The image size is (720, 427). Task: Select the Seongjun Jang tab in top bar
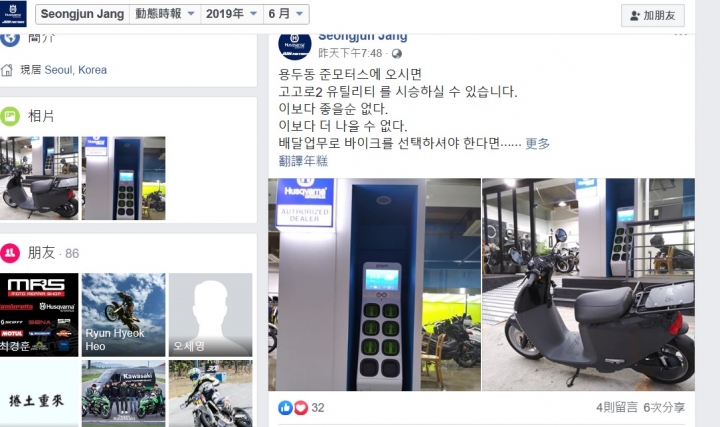pyautogui.click(x=82, y=14)
